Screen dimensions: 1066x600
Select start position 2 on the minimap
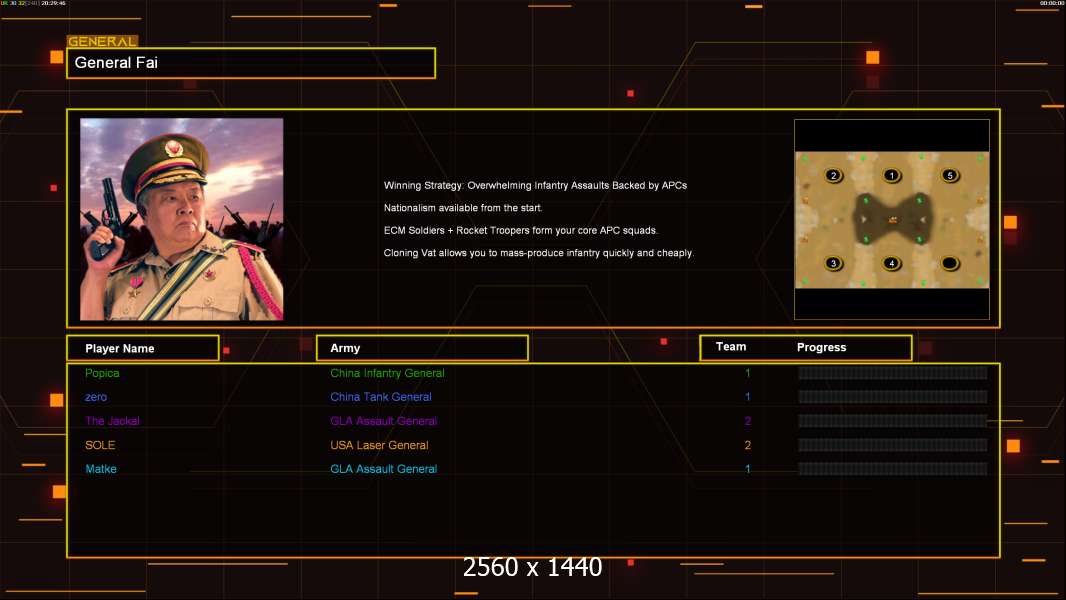pyautogui.click(x=833, y=176)
